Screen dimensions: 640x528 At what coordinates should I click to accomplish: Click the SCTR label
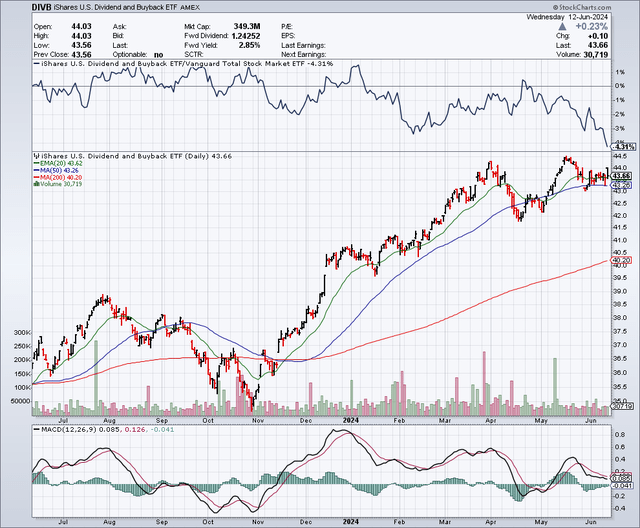click(x=194, y=55)
